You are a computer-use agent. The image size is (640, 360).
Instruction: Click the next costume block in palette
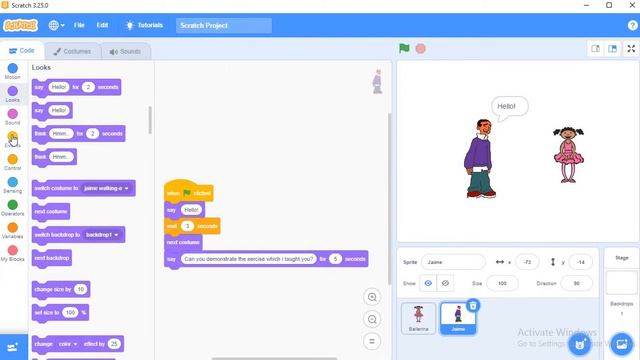pyautogui.click(x=51, y=212)
